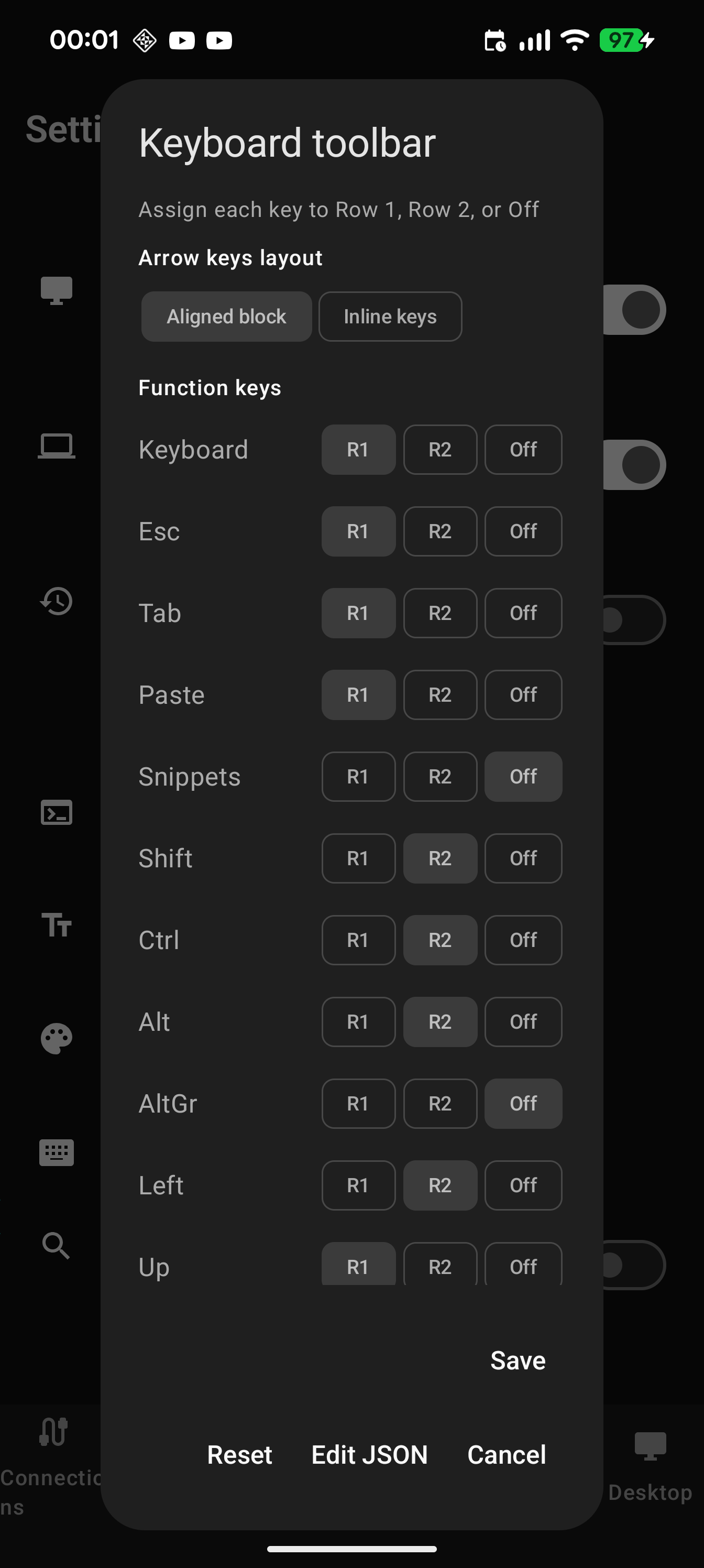Tap the magnifier search icon

(56, 1245)
